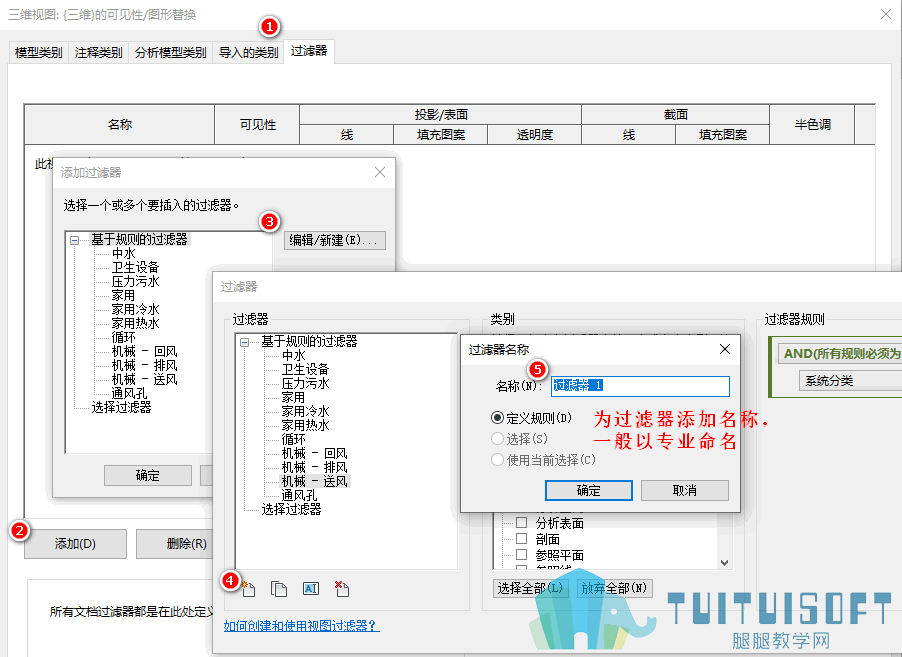Collapse 基于规则的过滤器 in 过滤器 dialog tree

[244, 342]
